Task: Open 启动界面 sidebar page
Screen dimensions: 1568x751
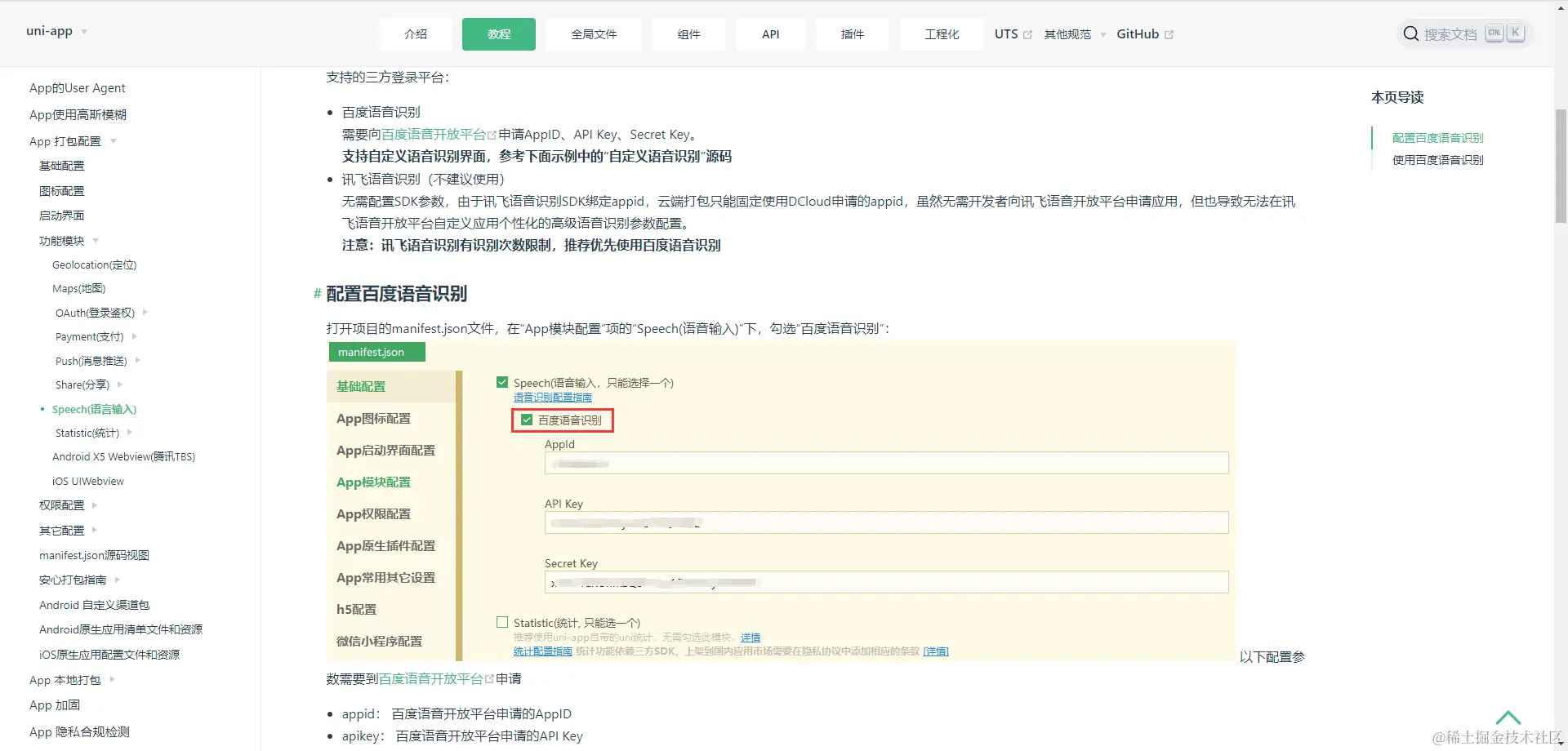Action: point(62,216)
